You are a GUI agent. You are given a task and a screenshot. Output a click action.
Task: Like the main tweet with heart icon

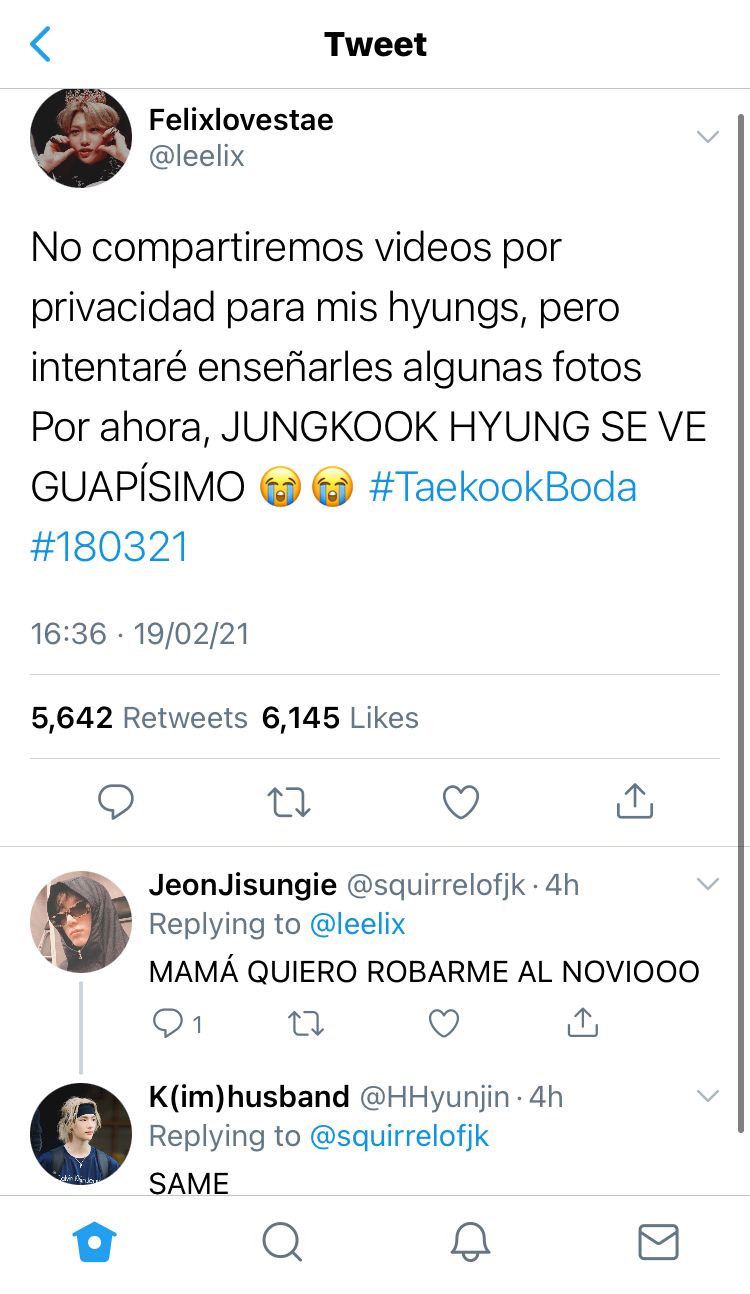coord(461,801)
